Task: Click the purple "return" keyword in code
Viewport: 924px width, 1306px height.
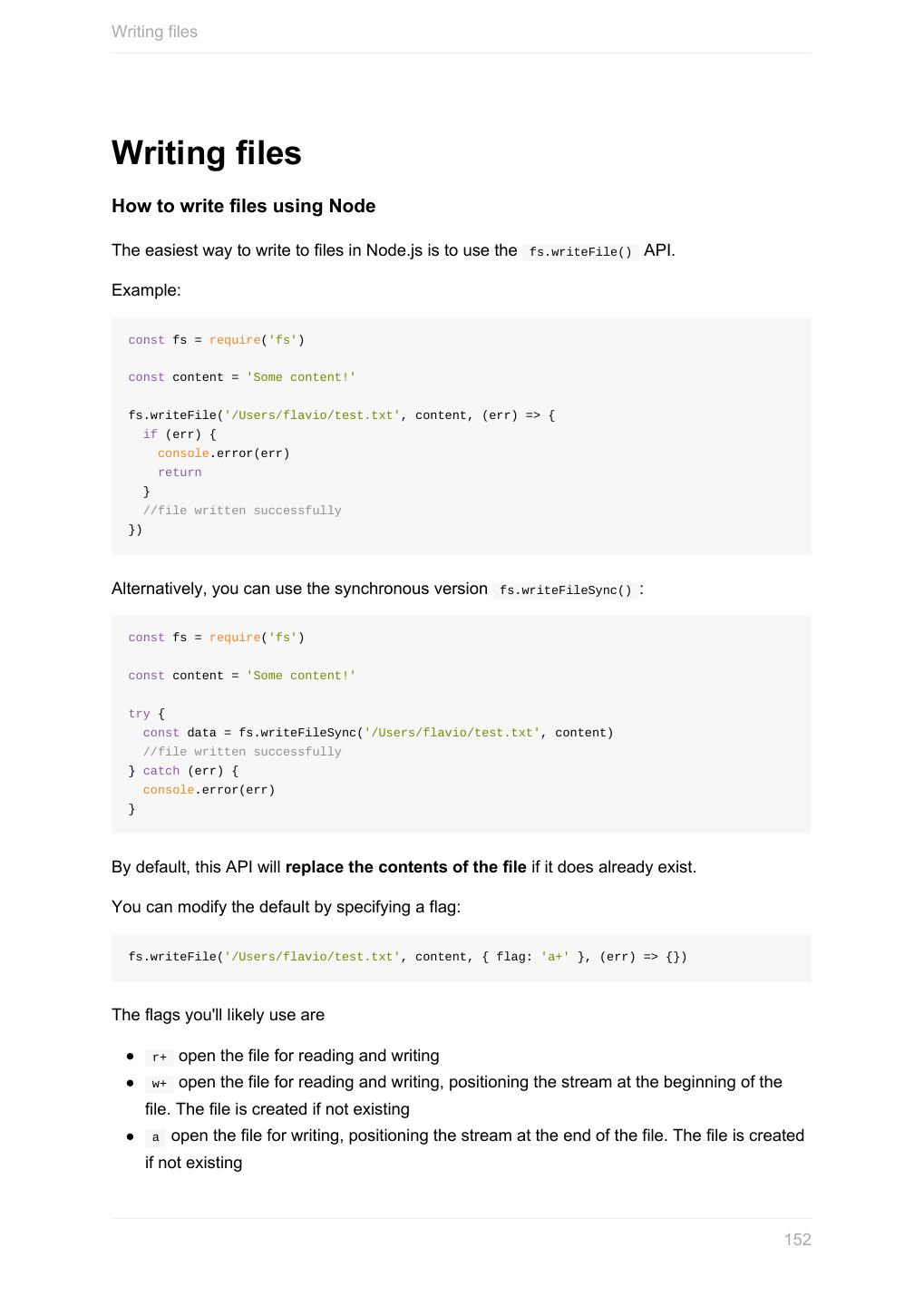Action: (x=180, y=473)
